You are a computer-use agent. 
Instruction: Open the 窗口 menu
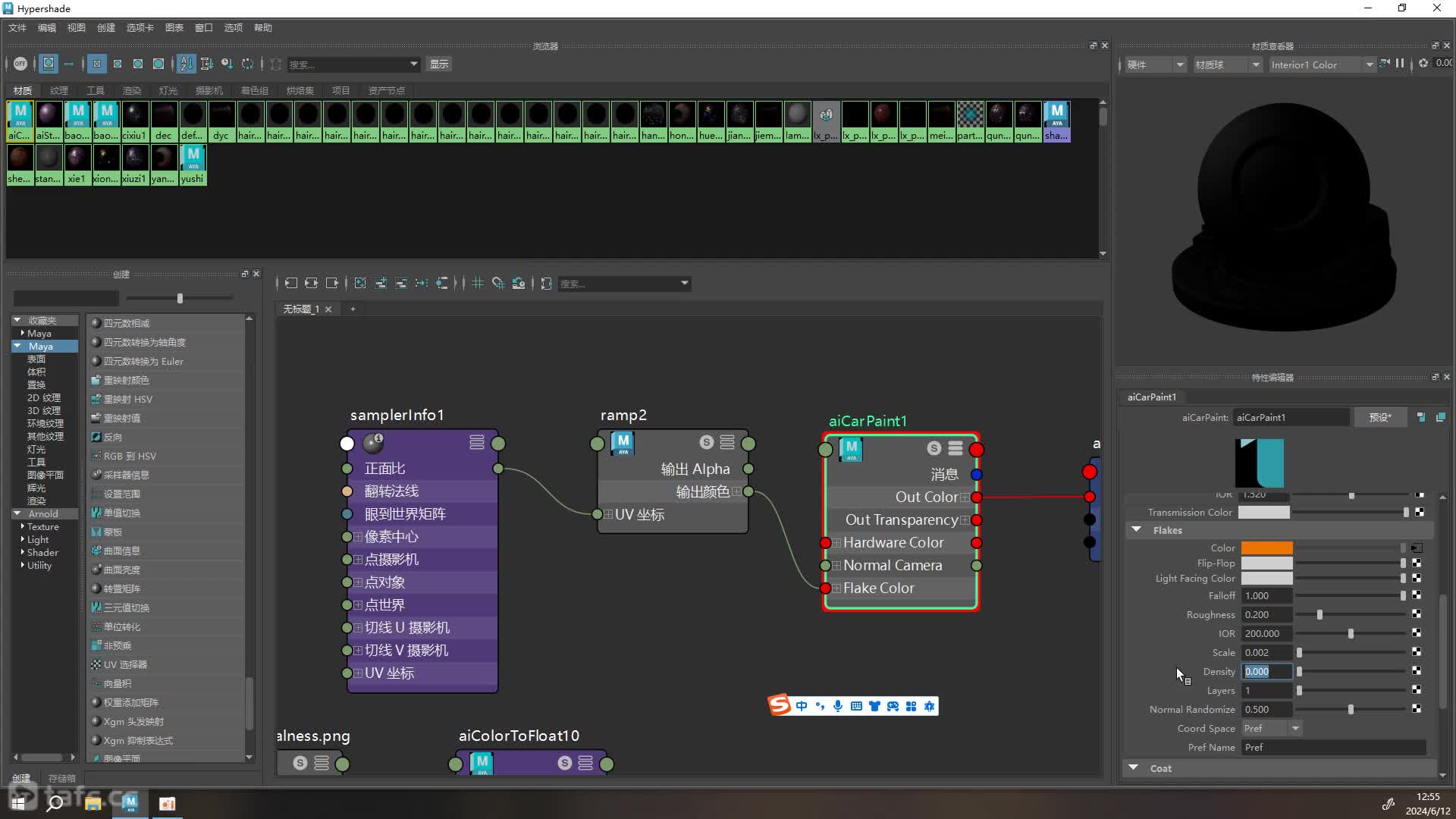[x=204, y=28]
